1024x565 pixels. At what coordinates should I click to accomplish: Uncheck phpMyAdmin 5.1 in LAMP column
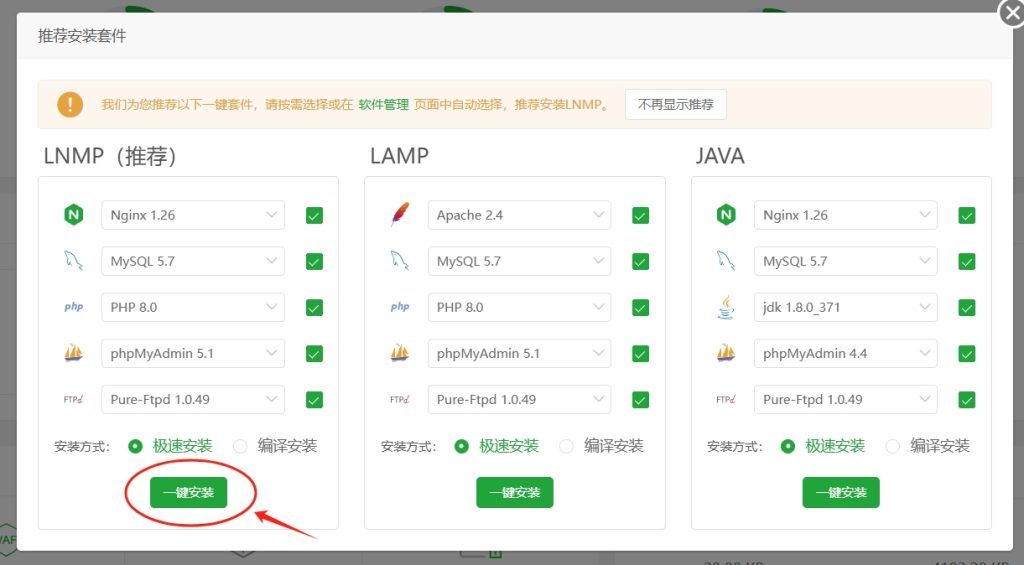(641, 353)
